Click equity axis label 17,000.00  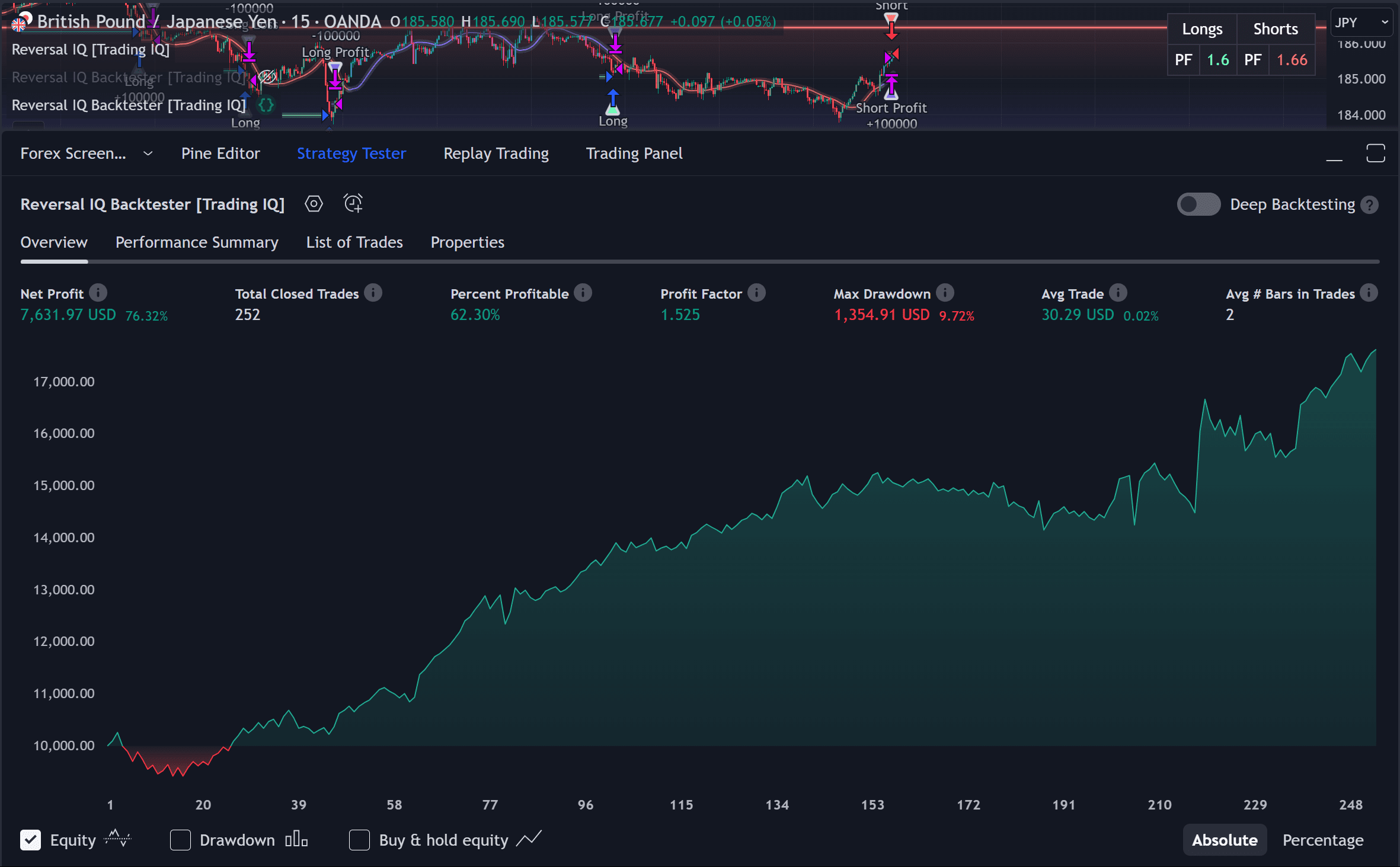64,382
